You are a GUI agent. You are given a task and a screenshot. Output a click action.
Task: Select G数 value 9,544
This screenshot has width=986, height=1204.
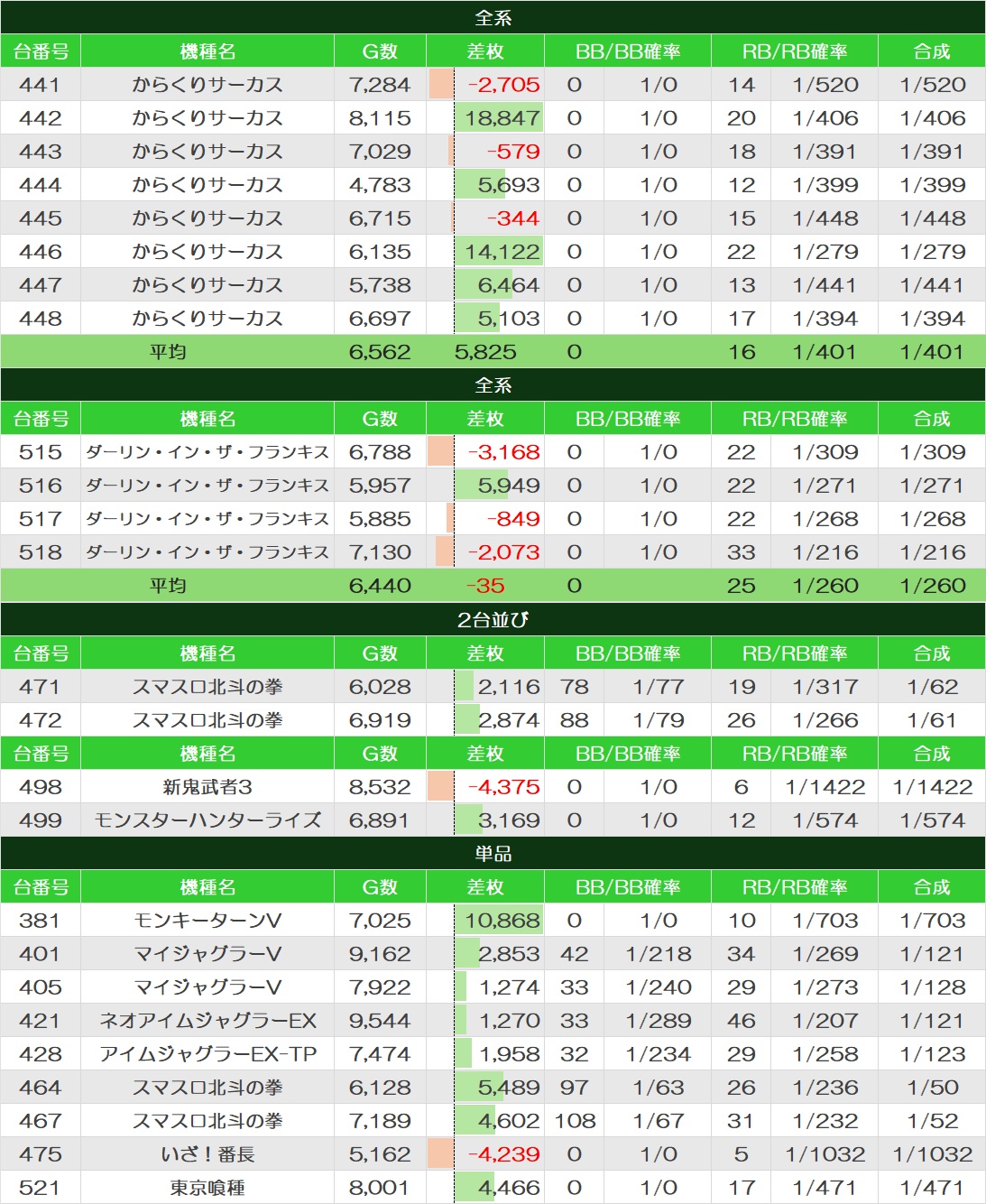pos(380,1021)
